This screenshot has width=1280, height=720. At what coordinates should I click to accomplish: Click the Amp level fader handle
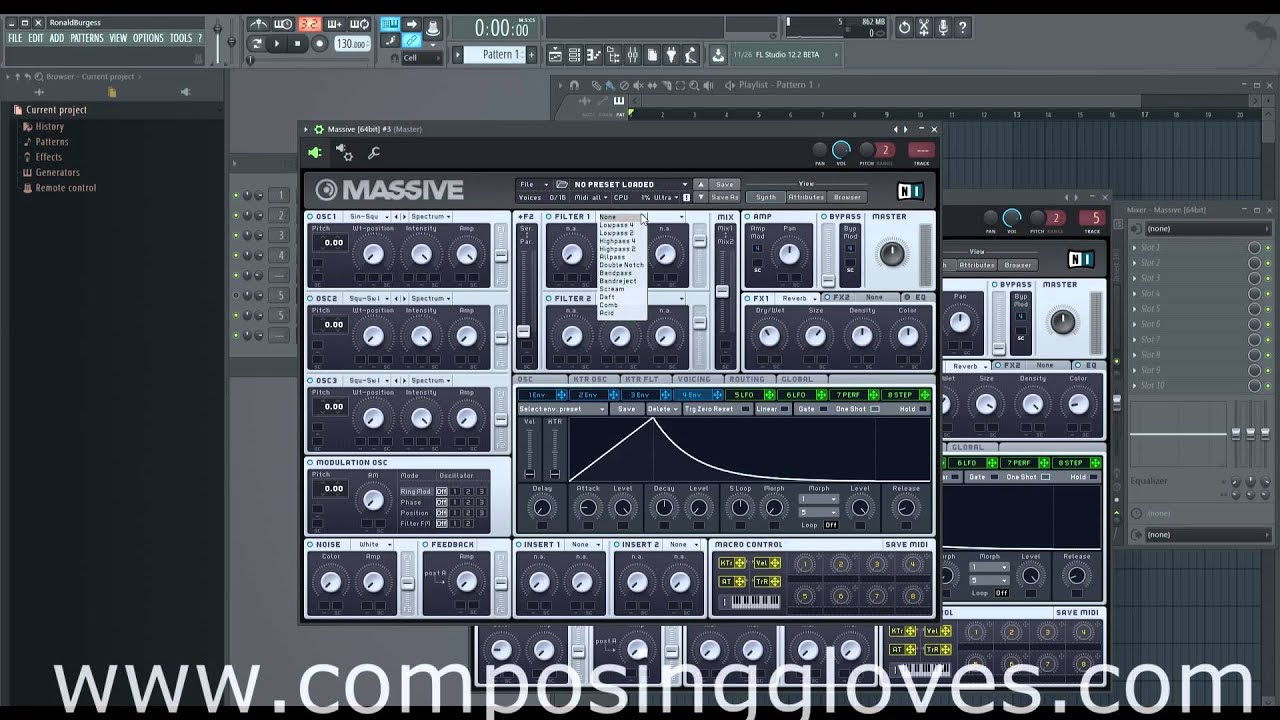[x=828, y=280]
